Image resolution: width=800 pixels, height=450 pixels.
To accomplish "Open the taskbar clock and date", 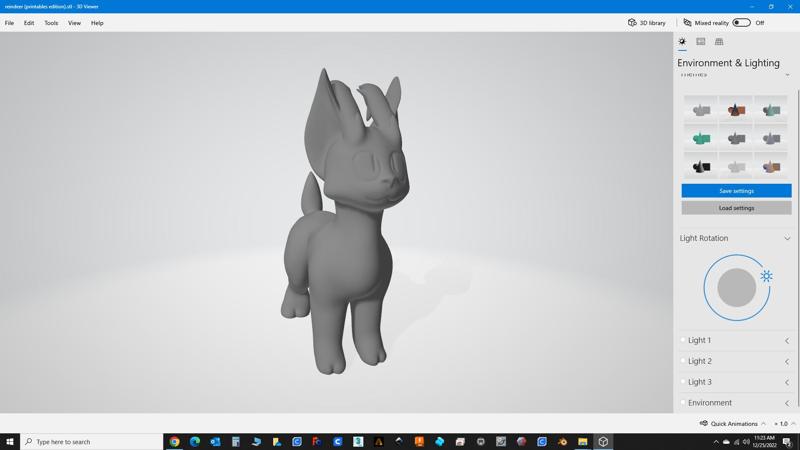I will coord(764,442).
